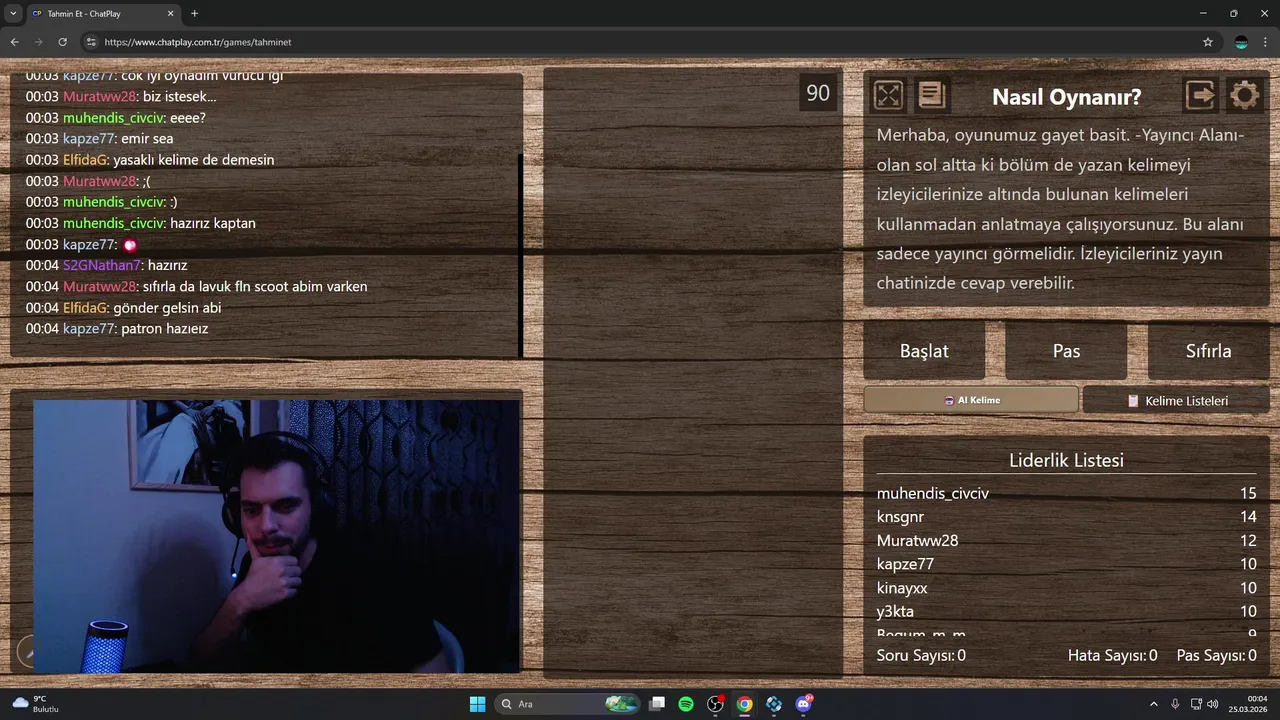This screenshot has height=720, width=1280.
Task: Bookmark this page with the star
Action: click(x=1208, y=42)
